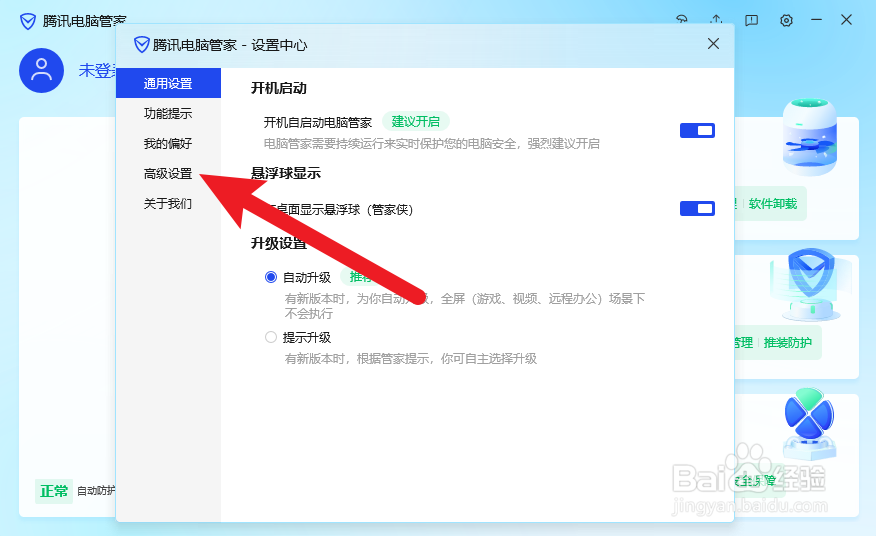Click the 有新版本时，根据管家提示 description text
This screenshot has height=536, width=876.
click(x=411, y=359)
